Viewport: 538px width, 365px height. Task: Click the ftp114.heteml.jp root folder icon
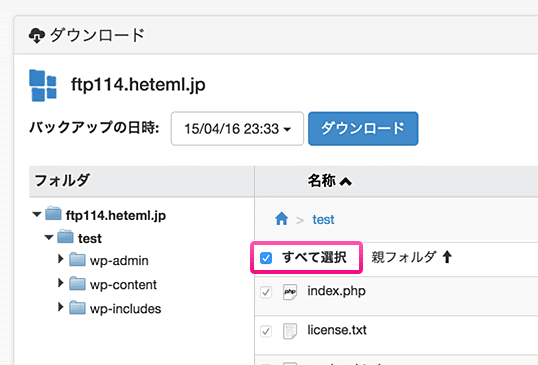coord(53,214)
